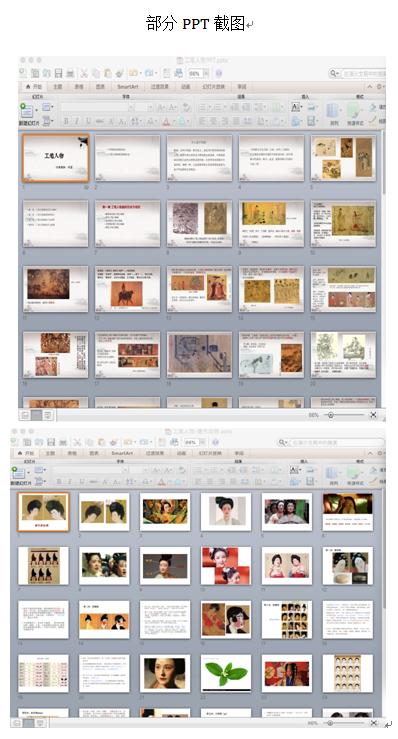Image resolution: width=398 pixels, height=739 pixels.
Task: Click the Format Painter brush icon in bottom window
Action: 114,442
